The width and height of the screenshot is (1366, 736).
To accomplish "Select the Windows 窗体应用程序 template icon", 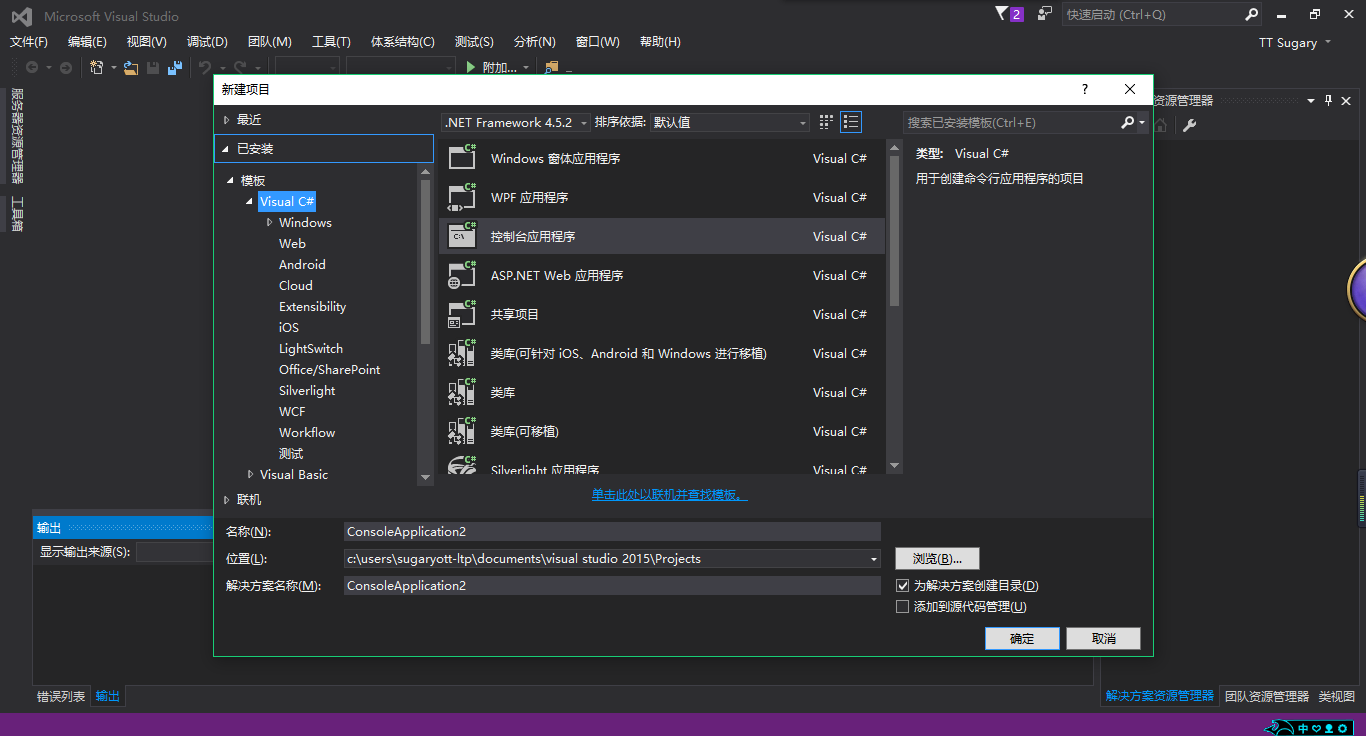I will [462, 158].
